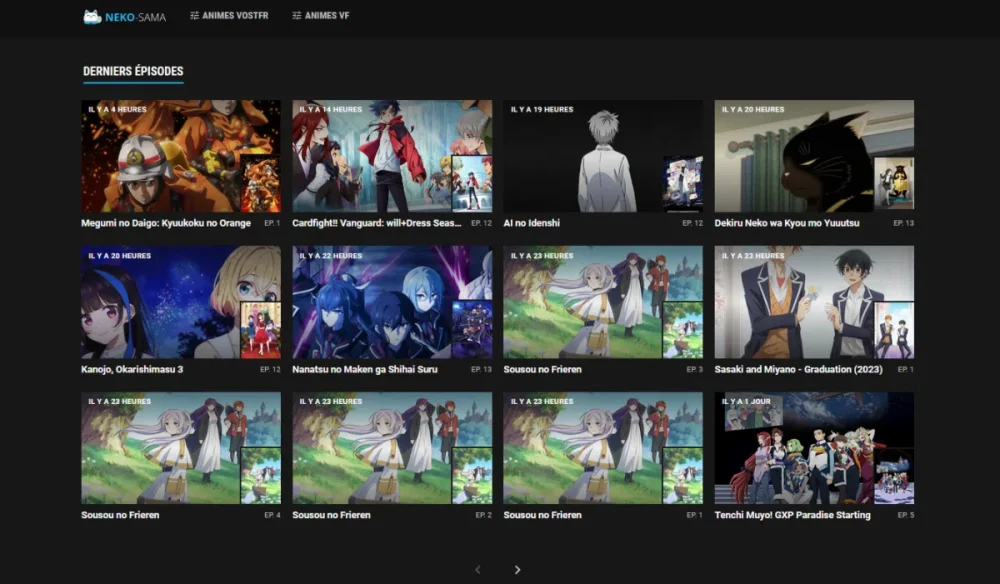Click the Sousou no Frieren title beside EP. 2
Image resolution: width=1000 pixels, height=584 pixels.
[331, 515]
